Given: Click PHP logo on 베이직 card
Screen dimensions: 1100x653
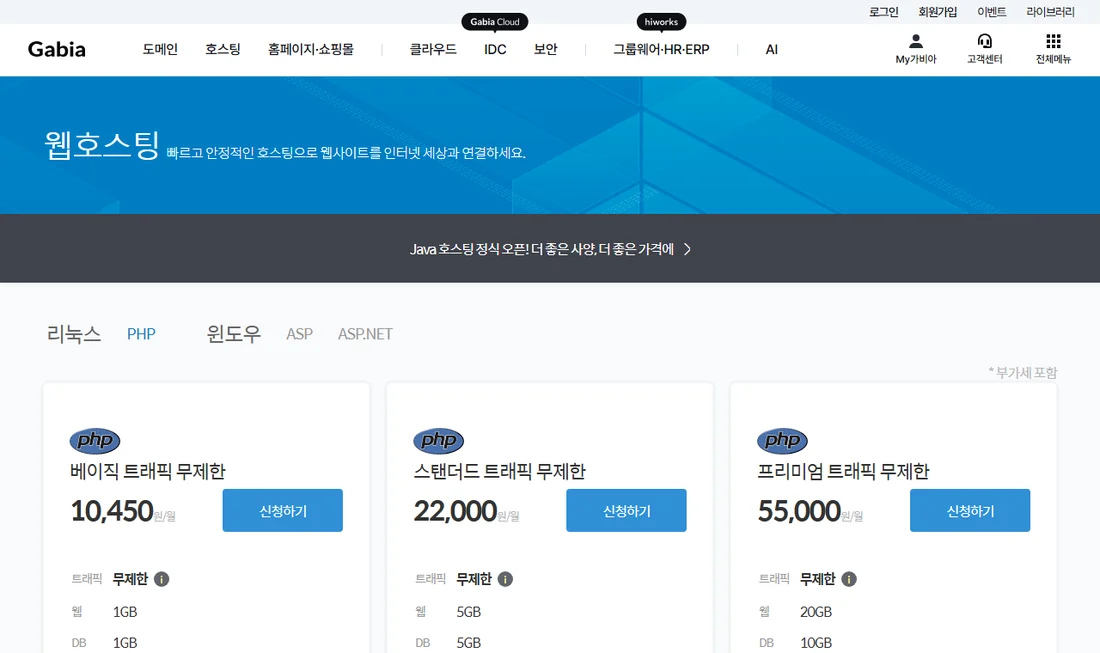Looking at the screenshot, I should [95, 440].
